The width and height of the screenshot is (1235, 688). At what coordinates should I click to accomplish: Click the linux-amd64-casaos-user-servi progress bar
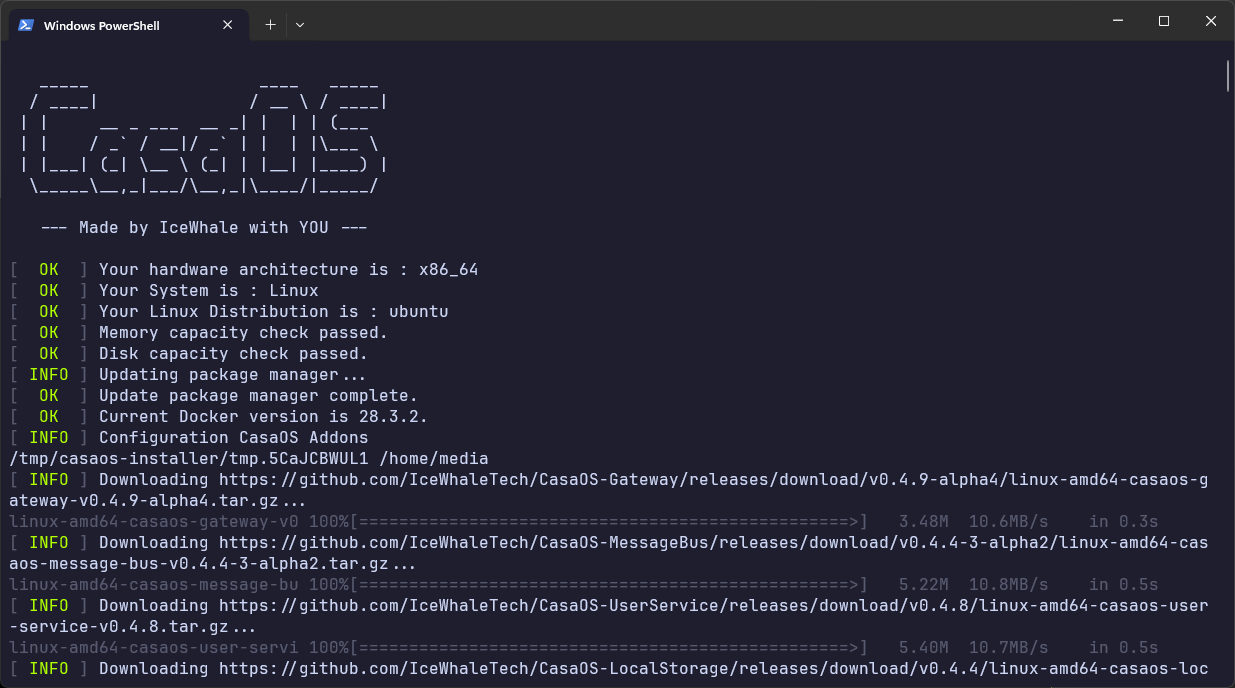click(607, 648)
